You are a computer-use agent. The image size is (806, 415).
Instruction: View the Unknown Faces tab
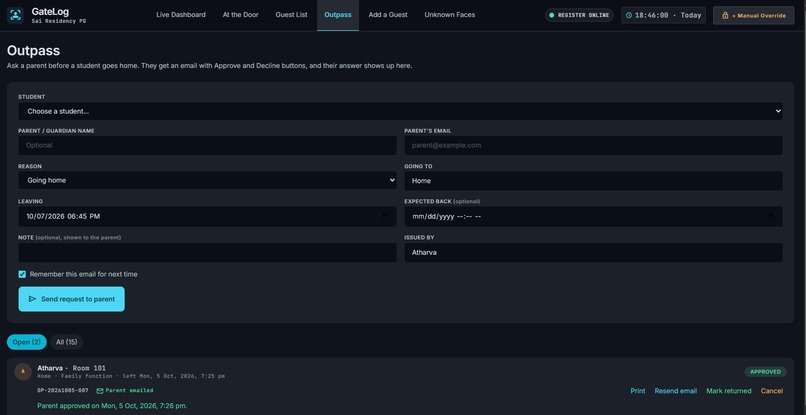450,15
